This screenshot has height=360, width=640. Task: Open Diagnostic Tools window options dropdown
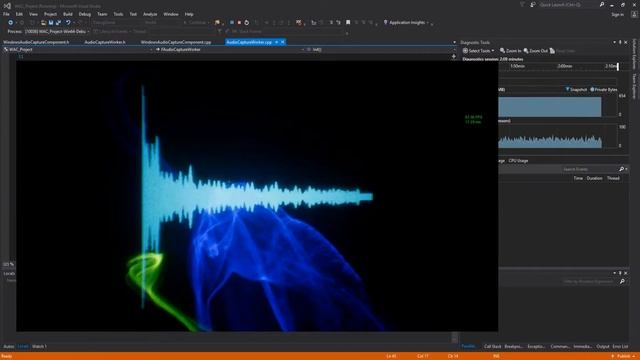(x=614, y=42)
